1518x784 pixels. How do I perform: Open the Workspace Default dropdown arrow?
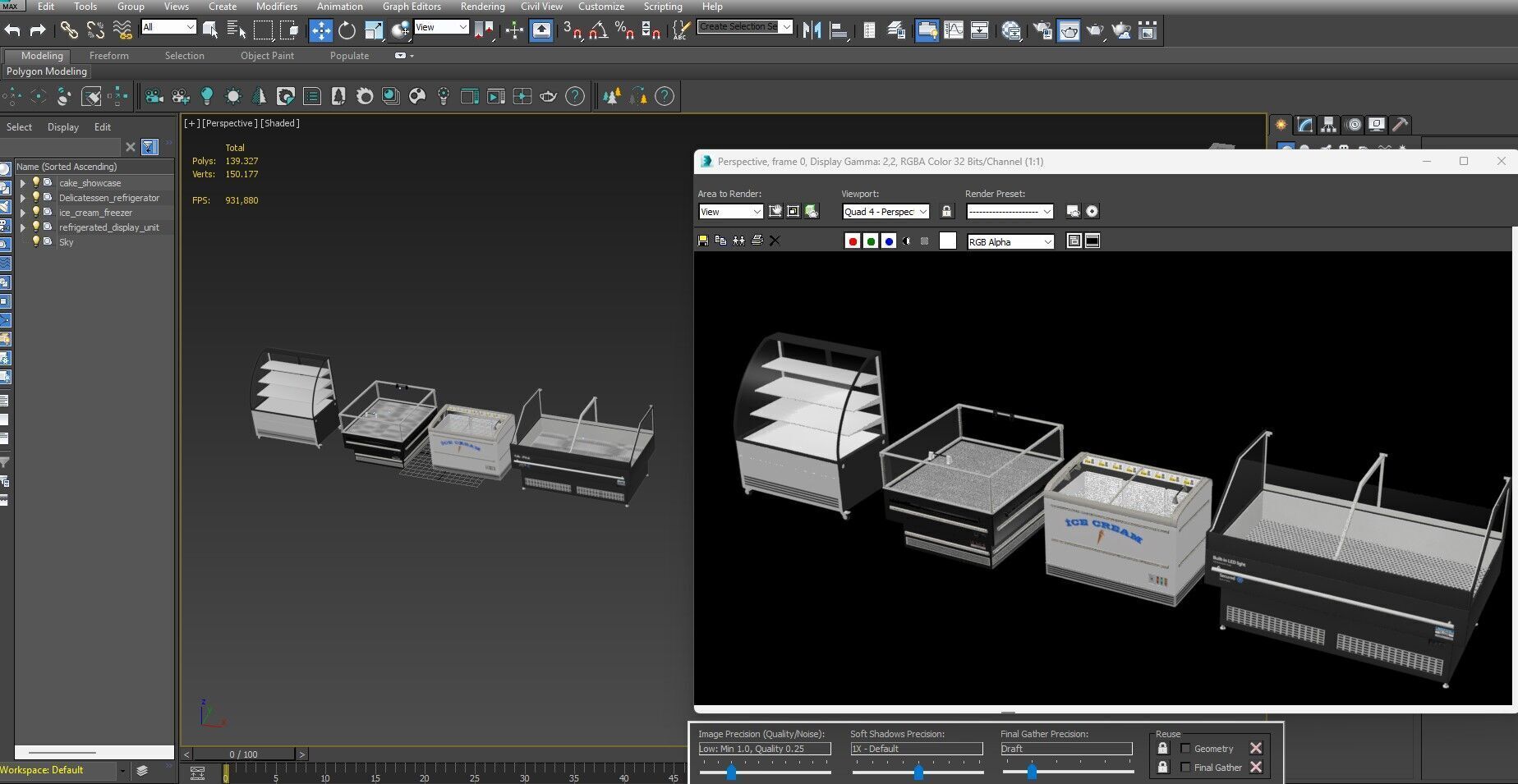(x=122, y=770)
